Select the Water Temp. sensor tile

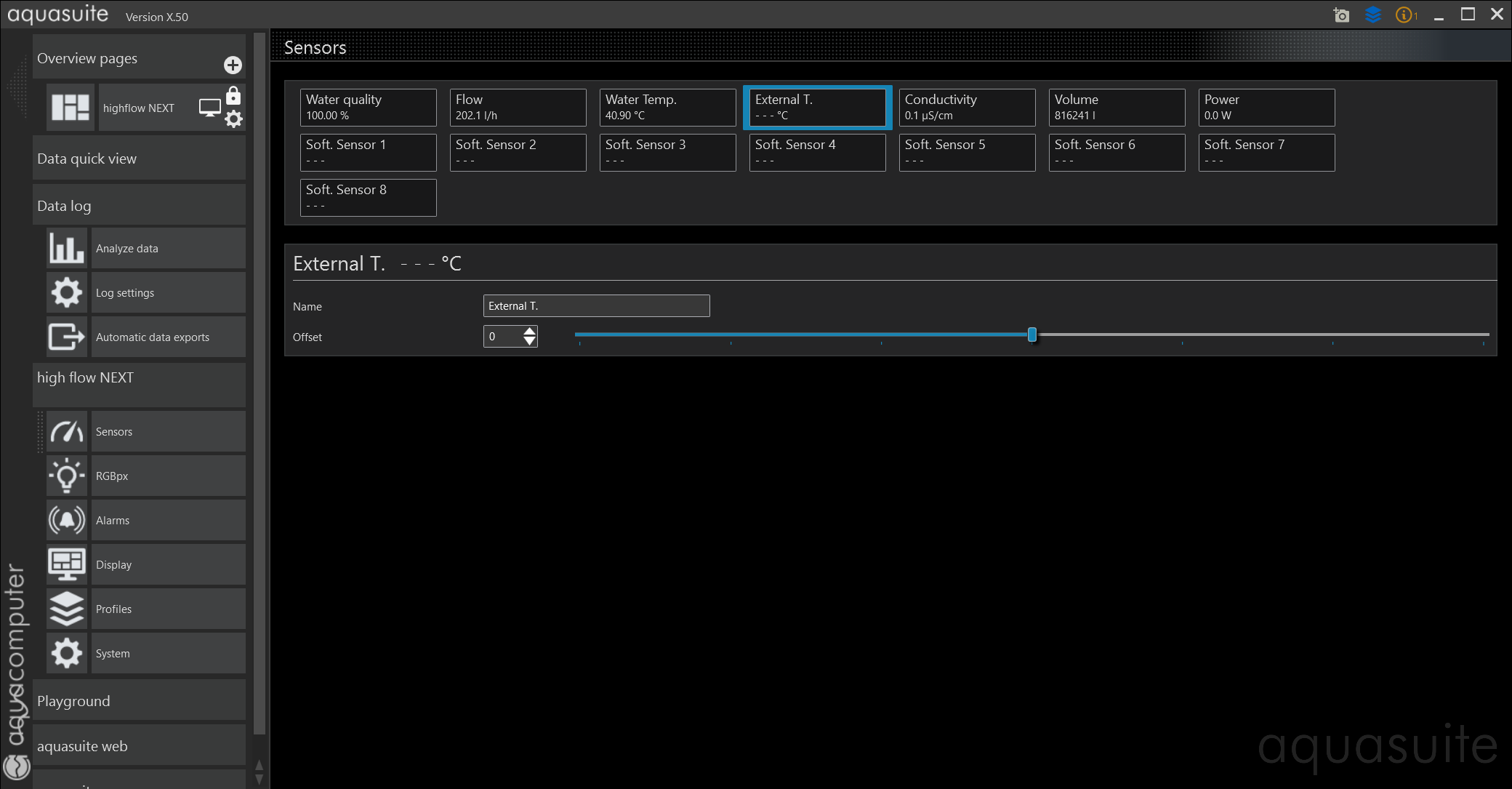click(667, 108)
